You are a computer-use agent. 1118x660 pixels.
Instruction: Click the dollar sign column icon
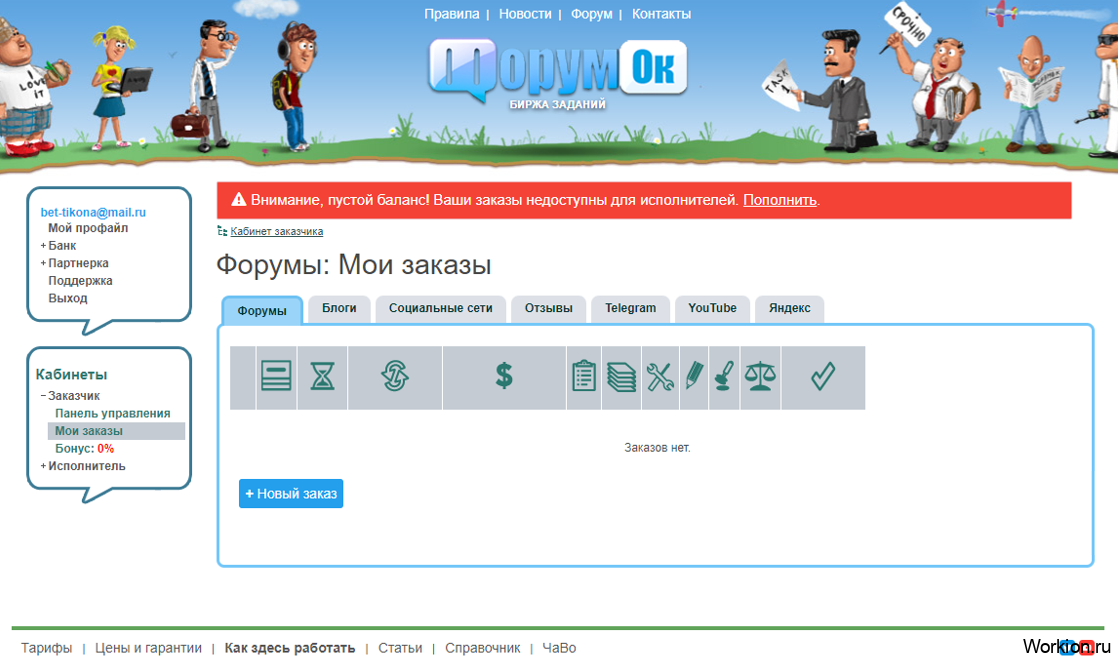click(504, 375)
